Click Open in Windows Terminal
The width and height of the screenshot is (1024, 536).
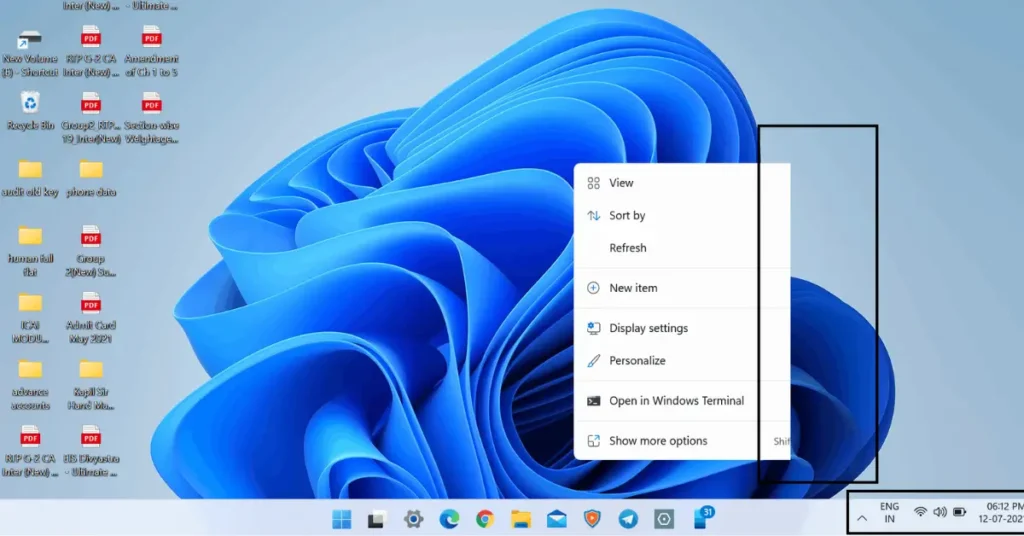(x=676, y=401)
